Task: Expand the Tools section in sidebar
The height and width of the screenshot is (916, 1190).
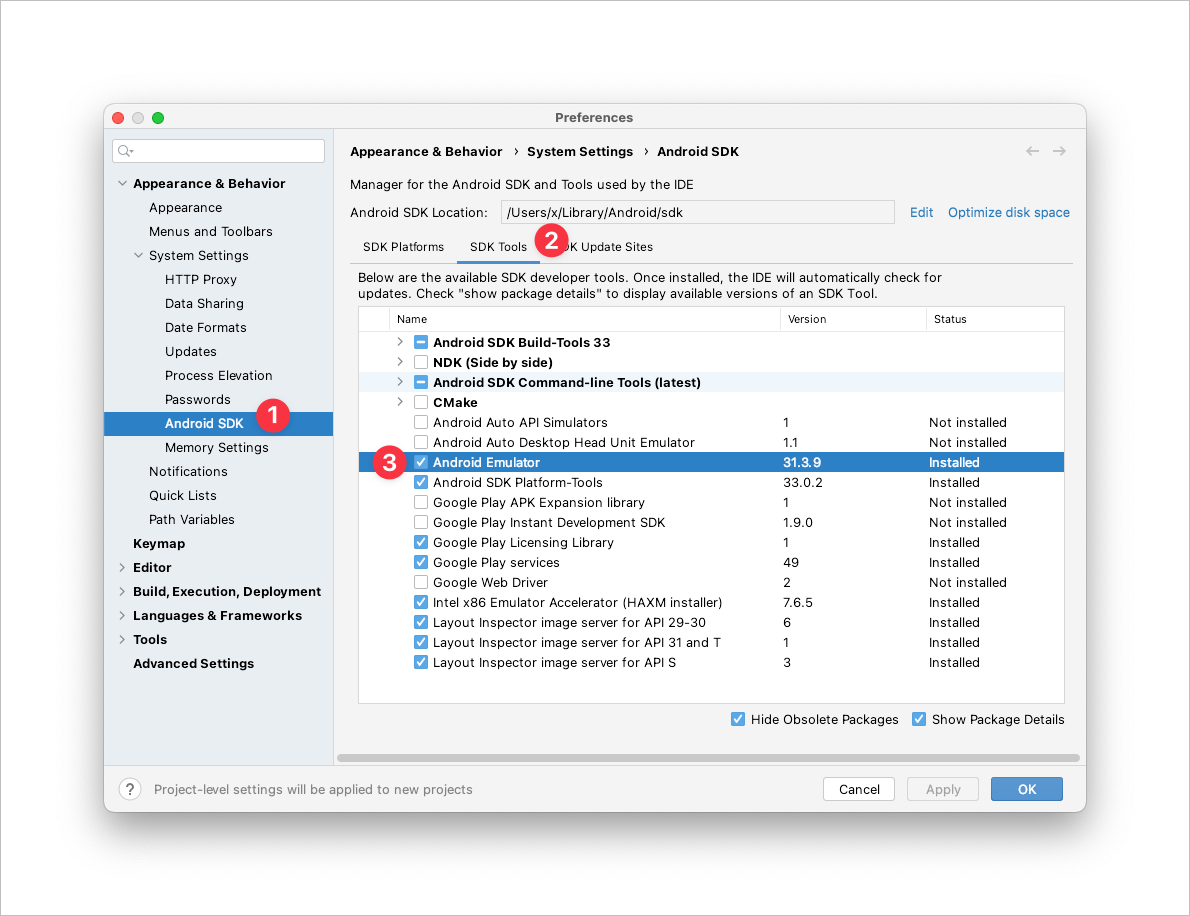Action: 122,640
